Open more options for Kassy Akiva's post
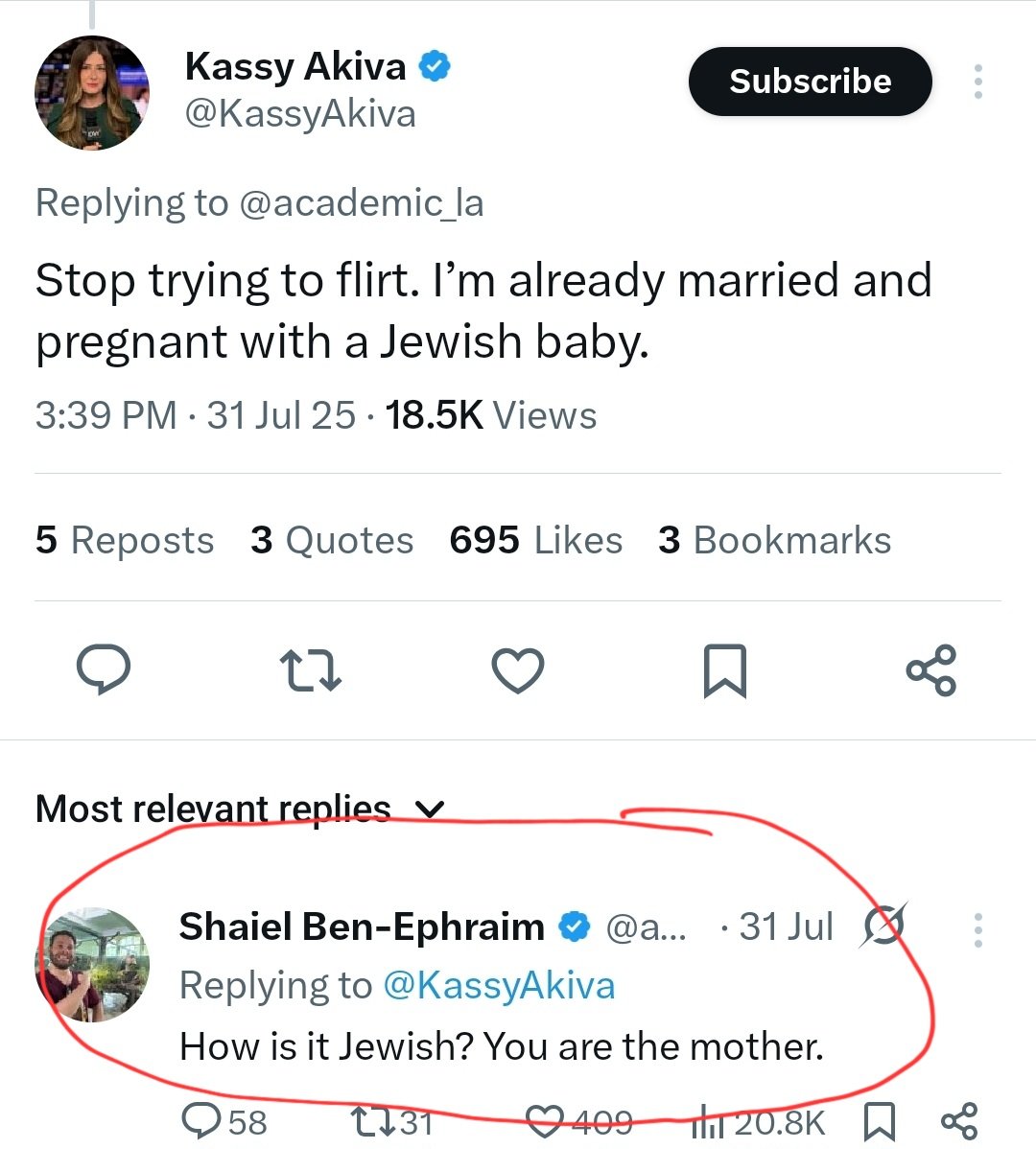This screenshot has height=1149, width=1036. pos(977,82)
